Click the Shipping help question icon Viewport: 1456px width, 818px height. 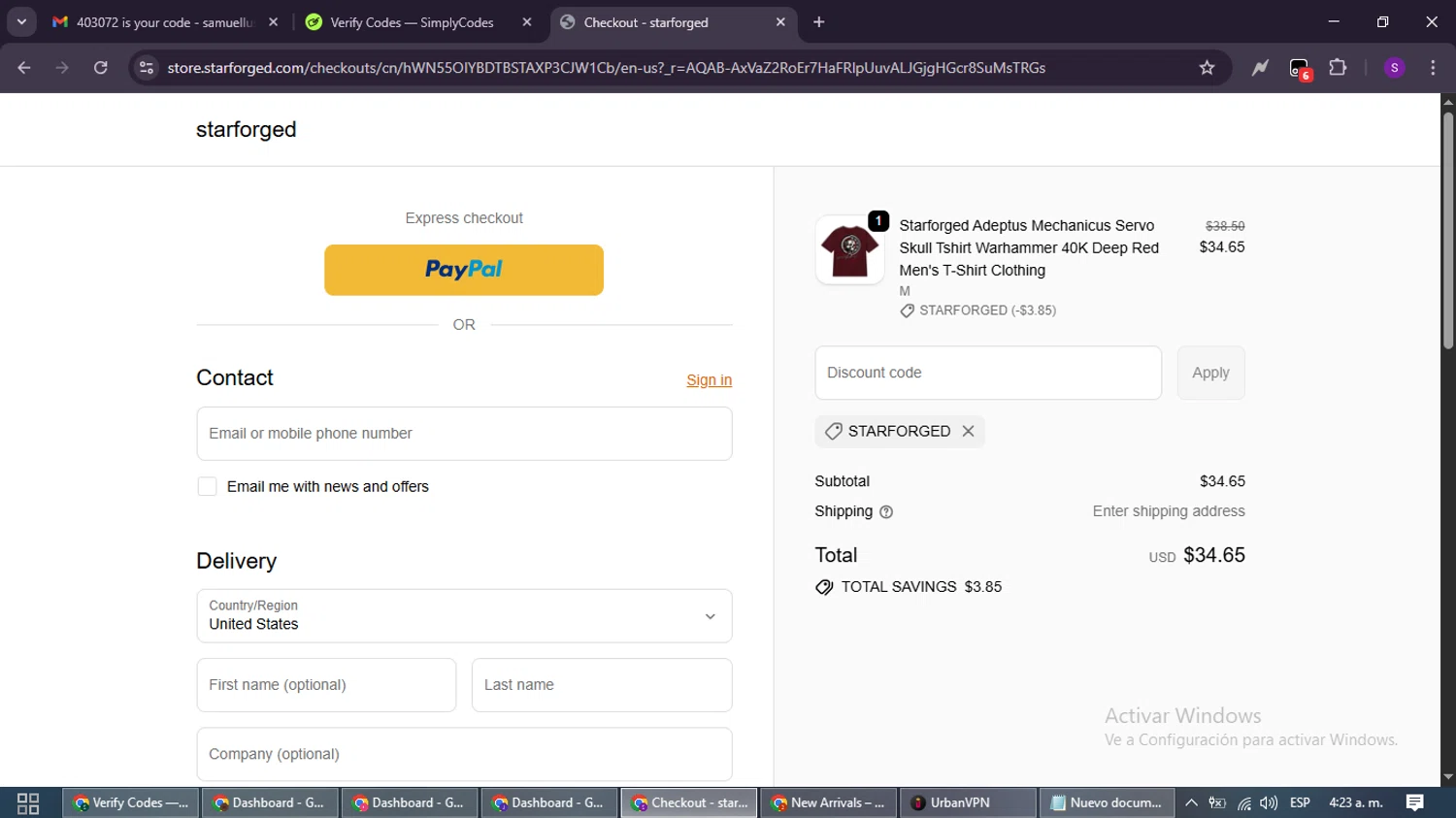click(885, 512)
